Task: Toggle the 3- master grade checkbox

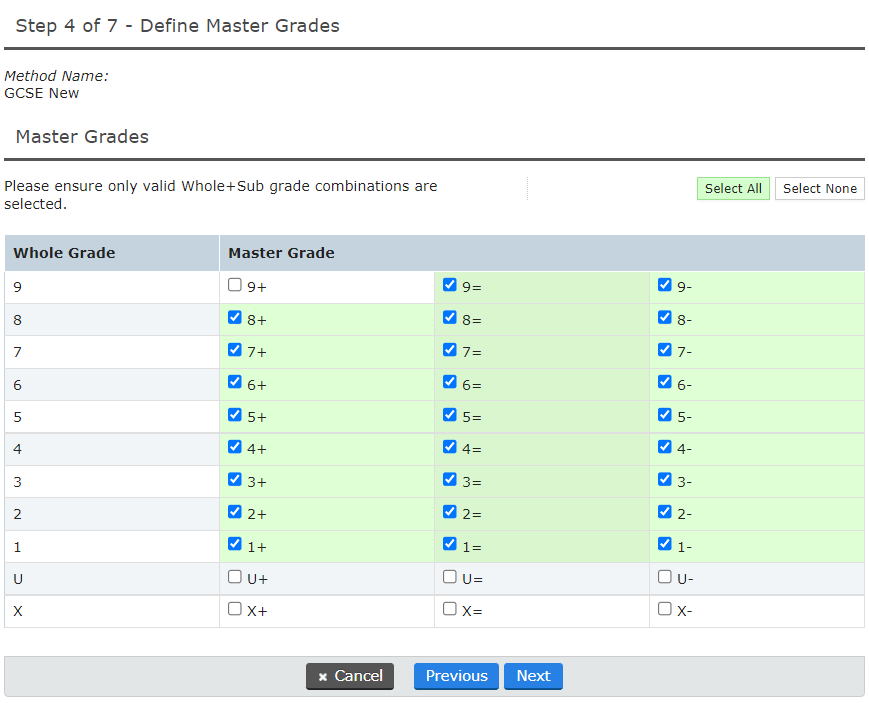Action: tap(664, 479)
